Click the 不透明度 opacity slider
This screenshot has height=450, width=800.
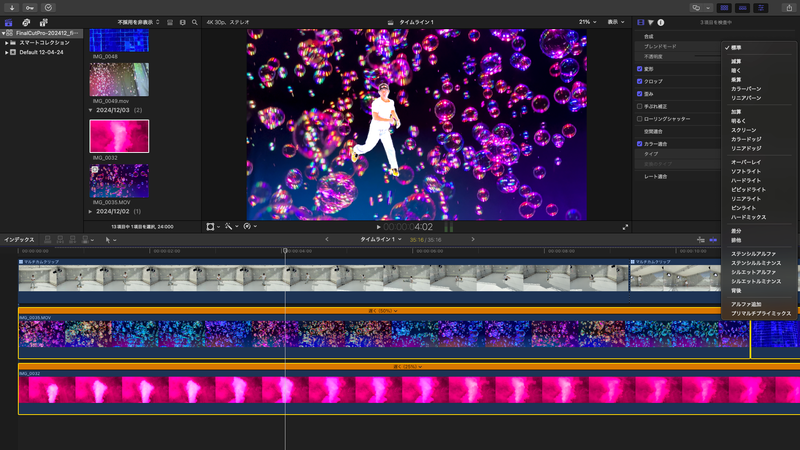pos(707,57)
